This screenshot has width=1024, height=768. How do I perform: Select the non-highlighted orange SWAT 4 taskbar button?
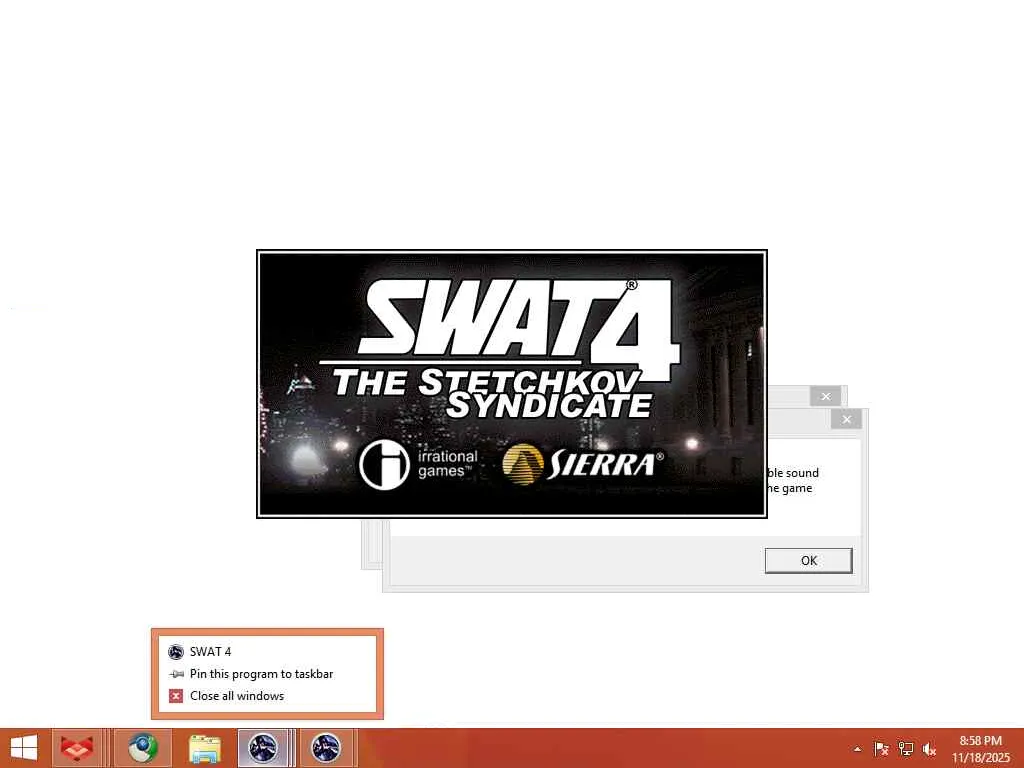coord(326,748)
